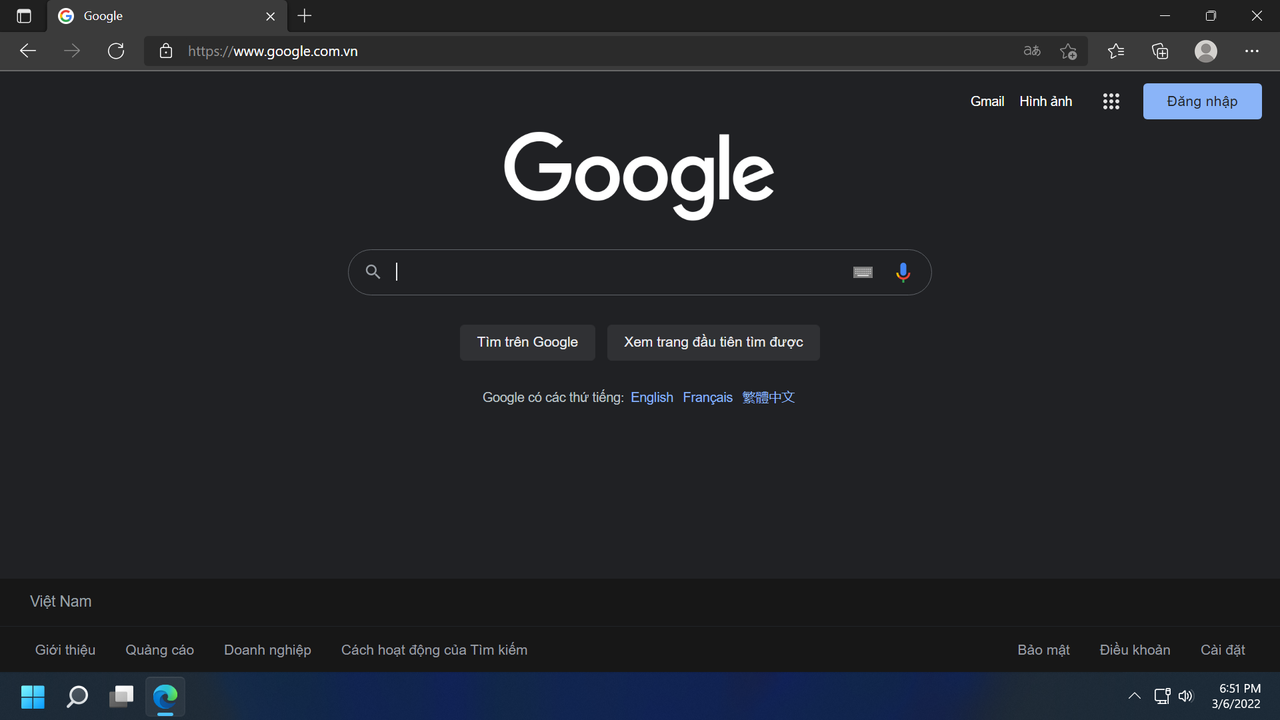Image resolution: width=1280 pixels, height=720 pixels.
Task: Expand hidden icons in the system tray
Action: (1134, 696)
